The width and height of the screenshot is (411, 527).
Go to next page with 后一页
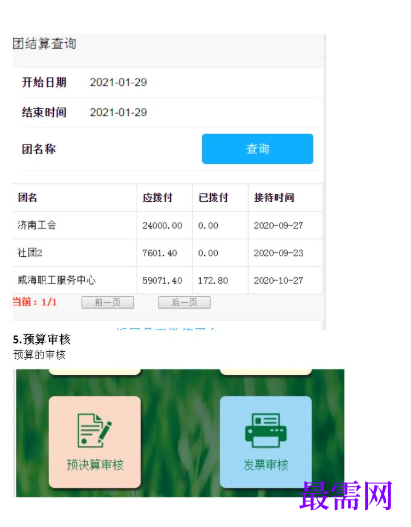pos(184,302)
